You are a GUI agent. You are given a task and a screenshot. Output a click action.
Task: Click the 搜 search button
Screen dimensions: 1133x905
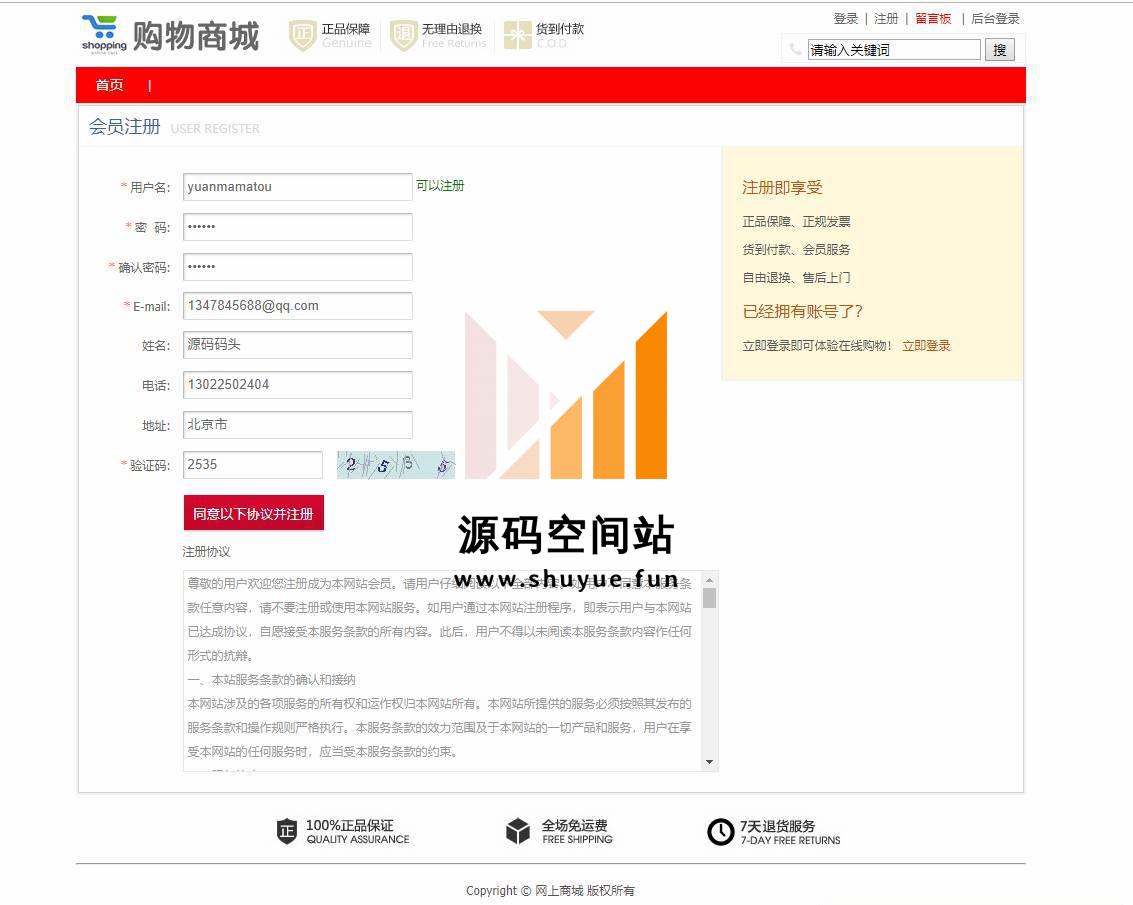[999, 50]
